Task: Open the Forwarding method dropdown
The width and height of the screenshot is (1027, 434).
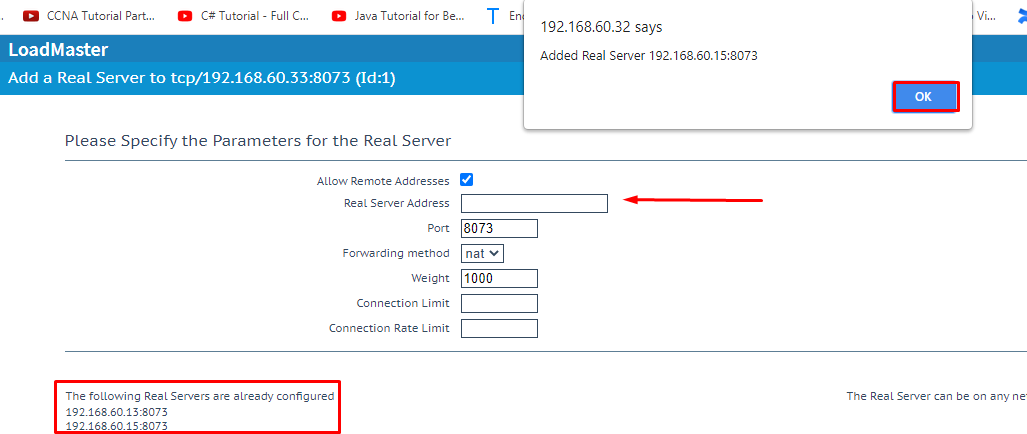Action: point(482,254)
